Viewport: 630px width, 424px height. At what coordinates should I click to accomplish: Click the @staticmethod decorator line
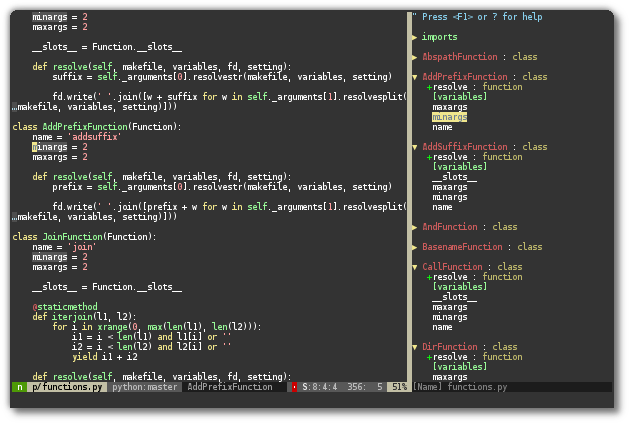(65, 307)
